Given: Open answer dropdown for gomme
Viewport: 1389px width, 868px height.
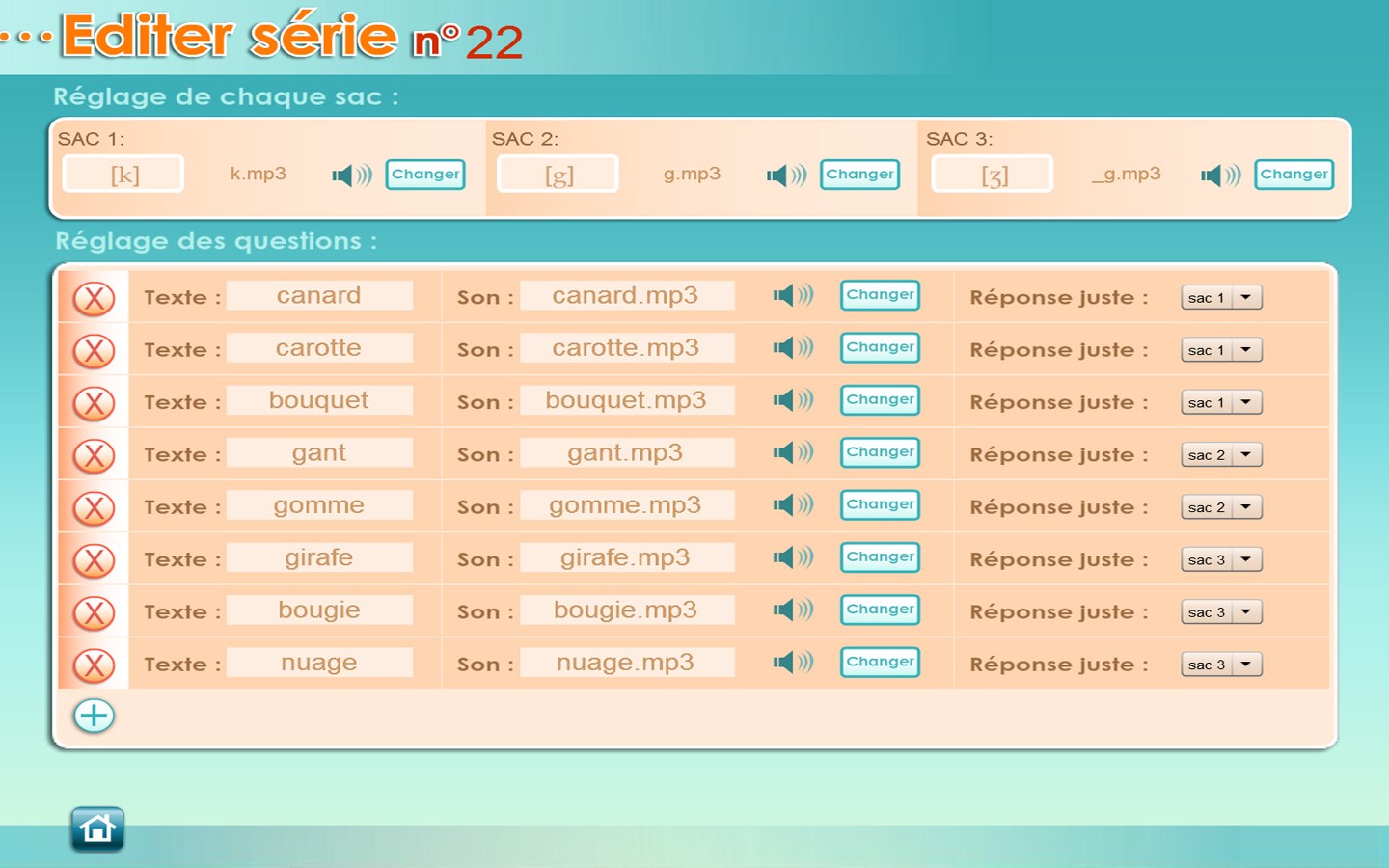Looking at the screenshot, I should 1221,507.
